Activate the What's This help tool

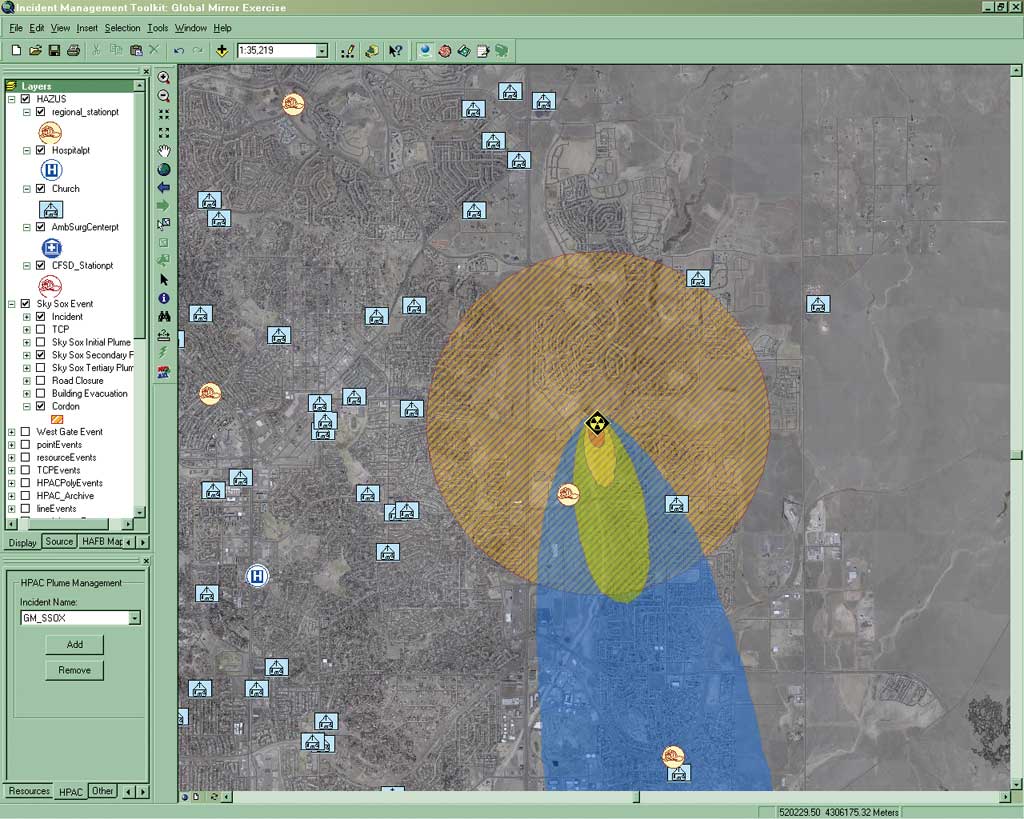pos(395,50)
